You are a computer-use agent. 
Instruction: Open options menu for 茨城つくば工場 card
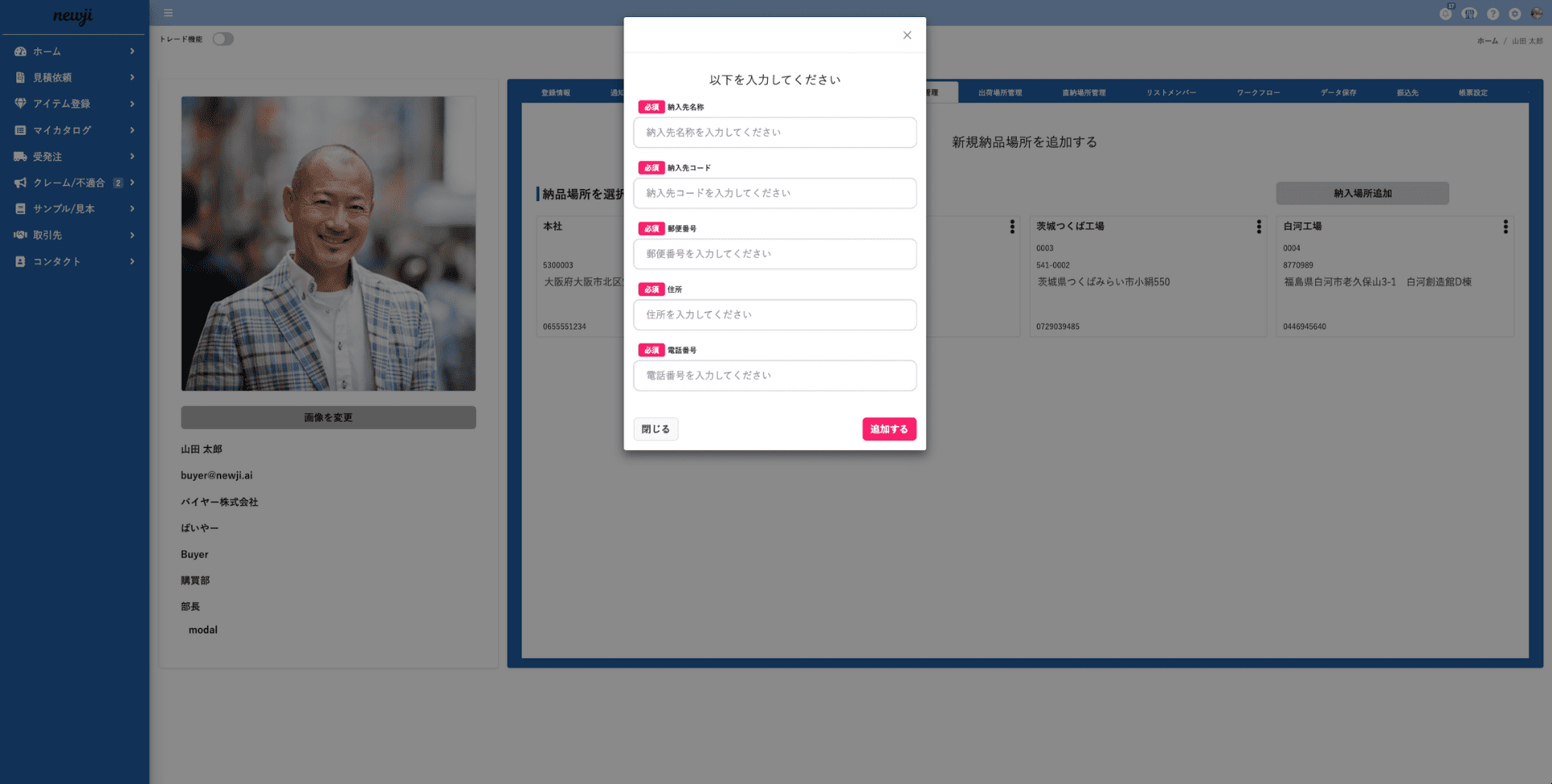(1259, 227)
